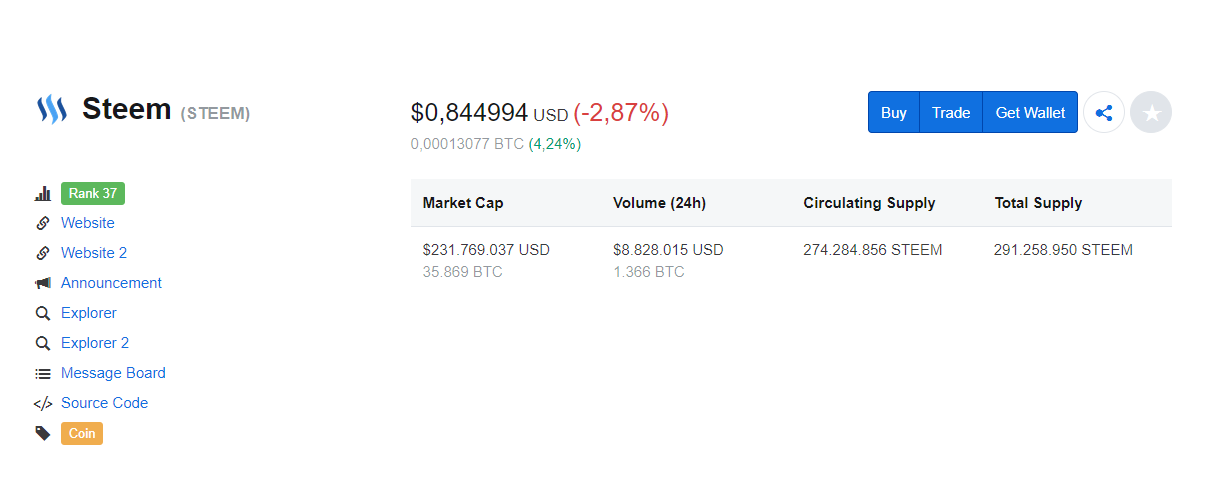Open the Message Board link
1228x498 pixels.
tap(113, 373)
